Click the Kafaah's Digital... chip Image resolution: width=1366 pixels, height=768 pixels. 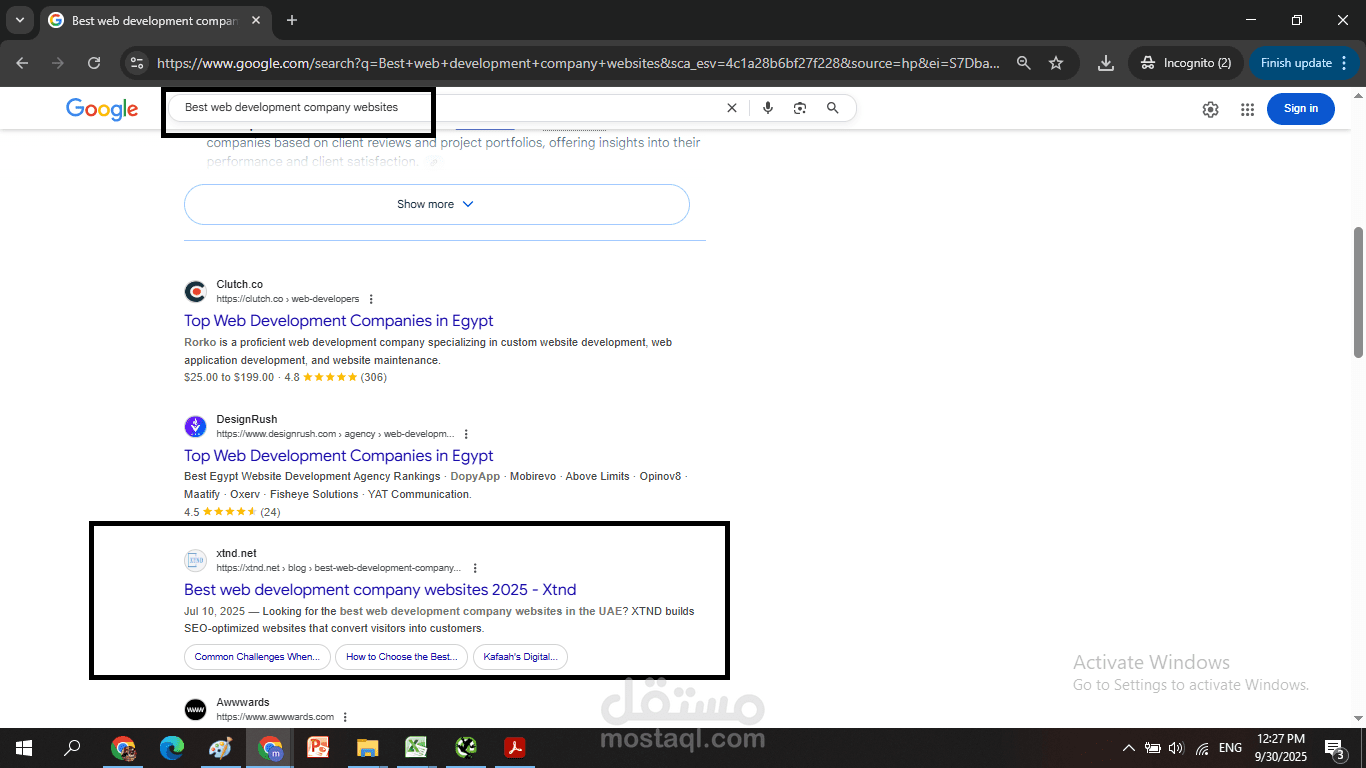(520, 657)
